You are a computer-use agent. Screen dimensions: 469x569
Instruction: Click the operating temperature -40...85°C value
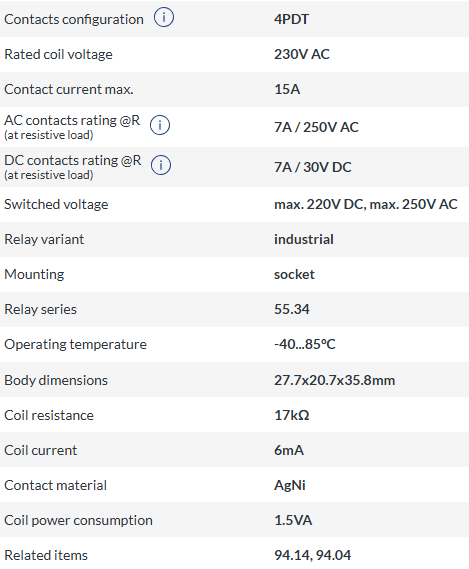coord(305,344)
